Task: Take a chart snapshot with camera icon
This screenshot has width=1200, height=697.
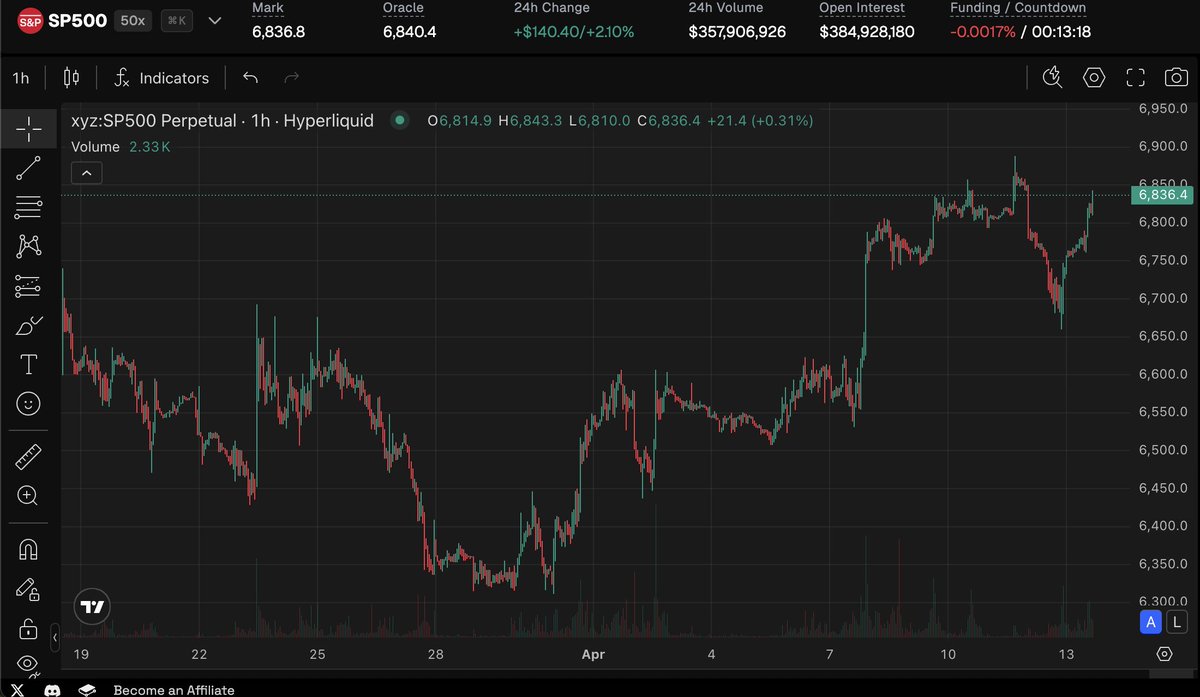Action: coord(1176,78)
